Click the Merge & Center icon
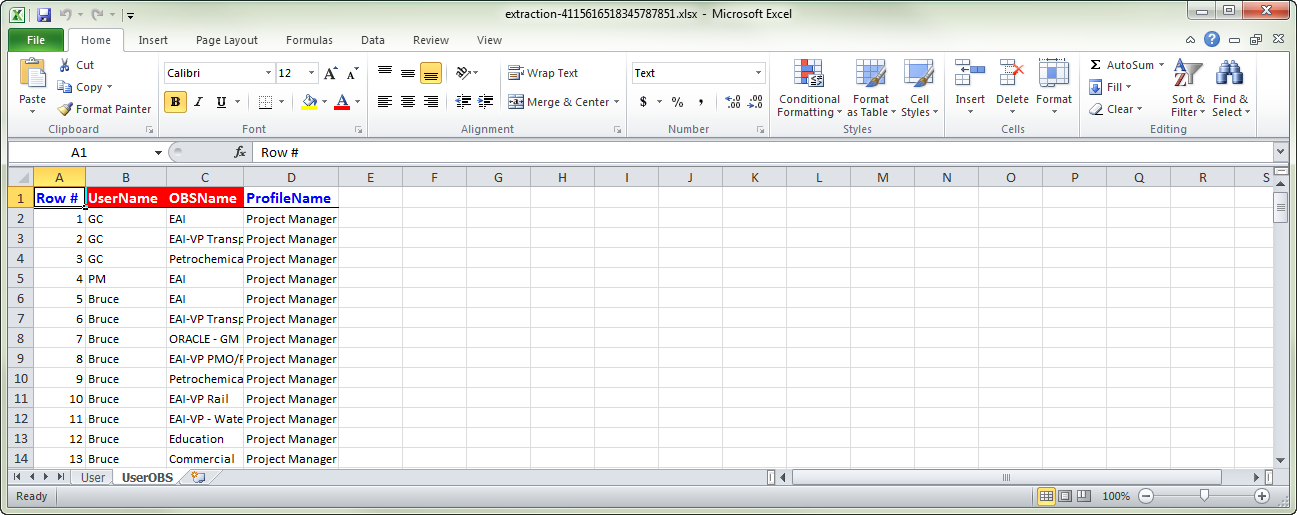The width and height of the screenshot is (1297, 515). click(x=516, y=102)
